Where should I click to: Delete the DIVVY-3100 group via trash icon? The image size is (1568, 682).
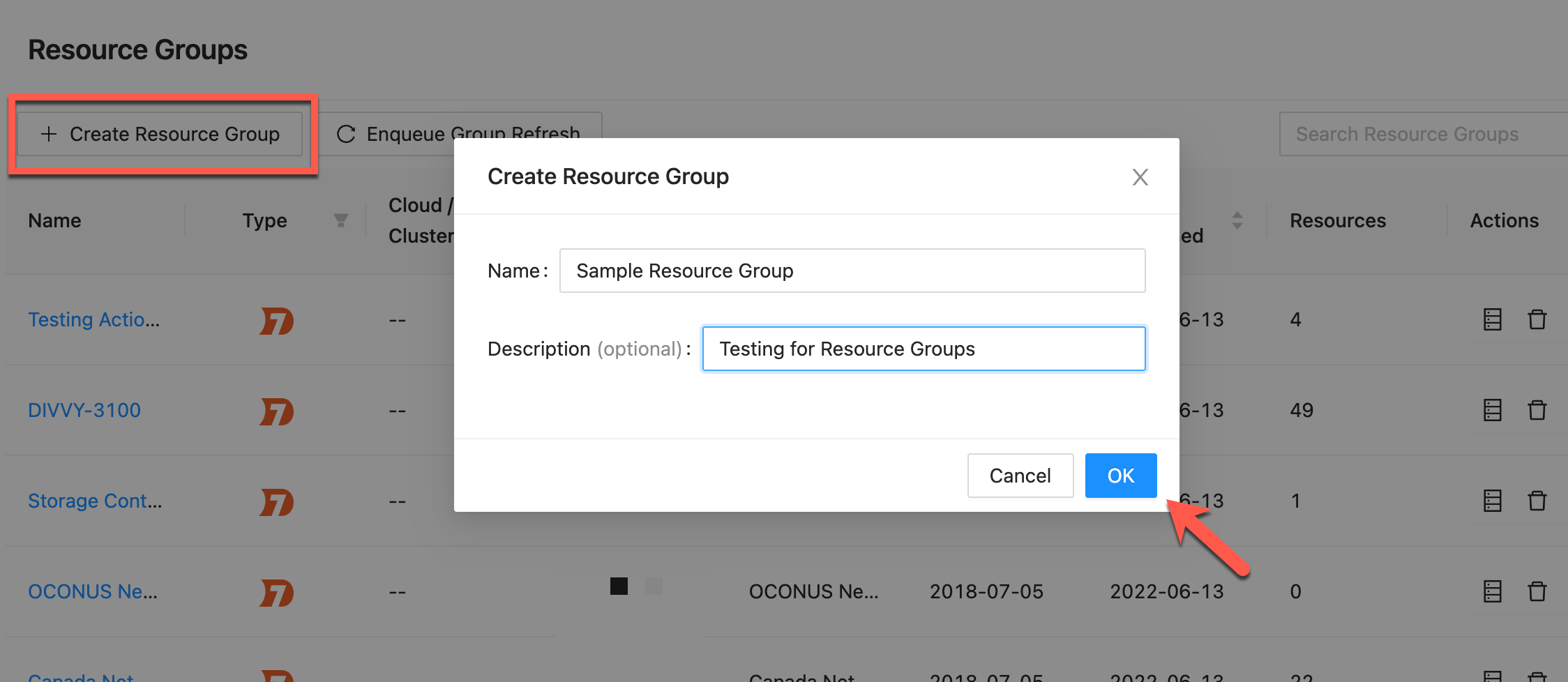[1537, 410]
